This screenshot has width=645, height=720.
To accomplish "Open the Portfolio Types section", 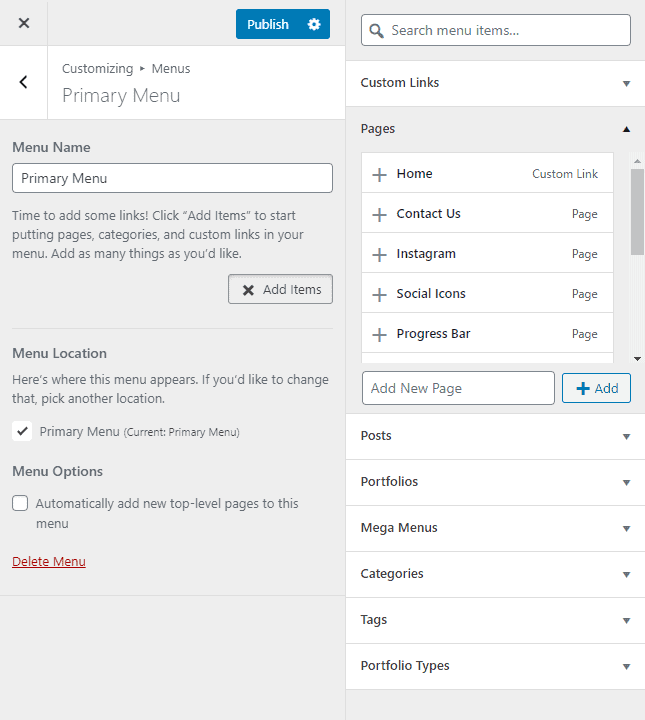I will point(495,666).
